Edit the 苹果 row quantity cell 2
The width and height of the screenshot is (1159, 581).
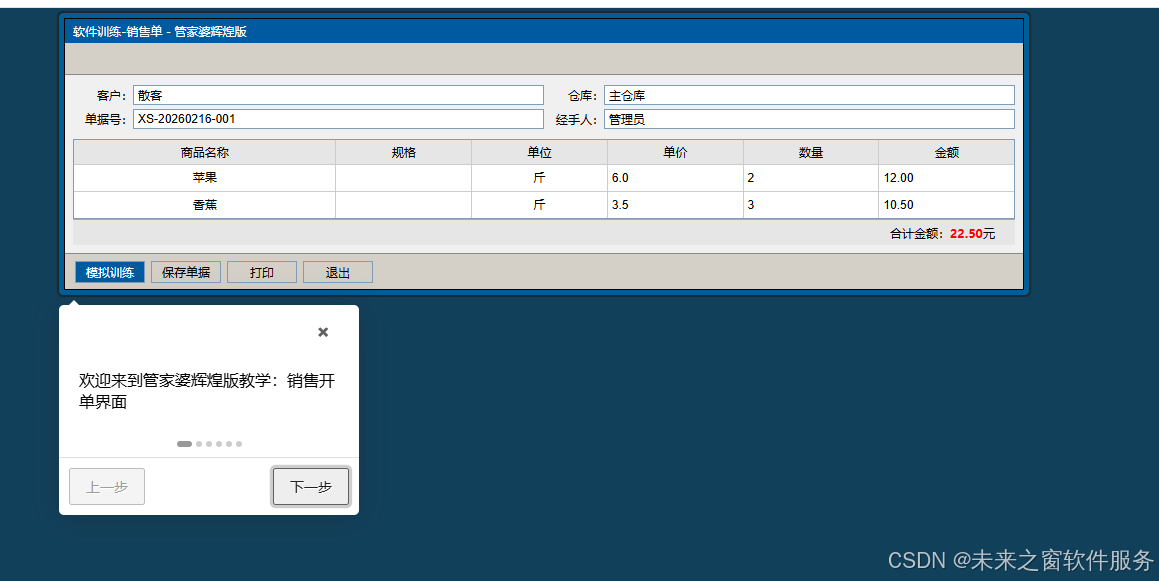coord(811,178)
